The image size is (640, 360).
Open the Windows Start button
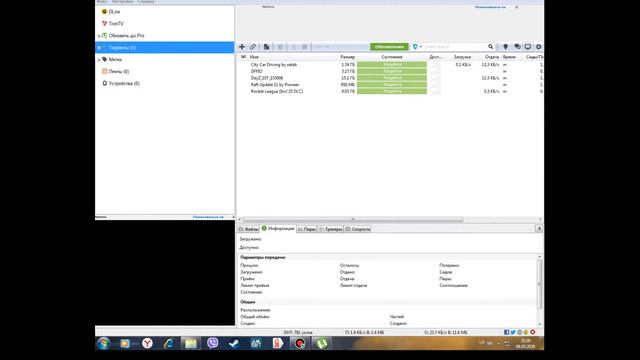tap(103, 343)
